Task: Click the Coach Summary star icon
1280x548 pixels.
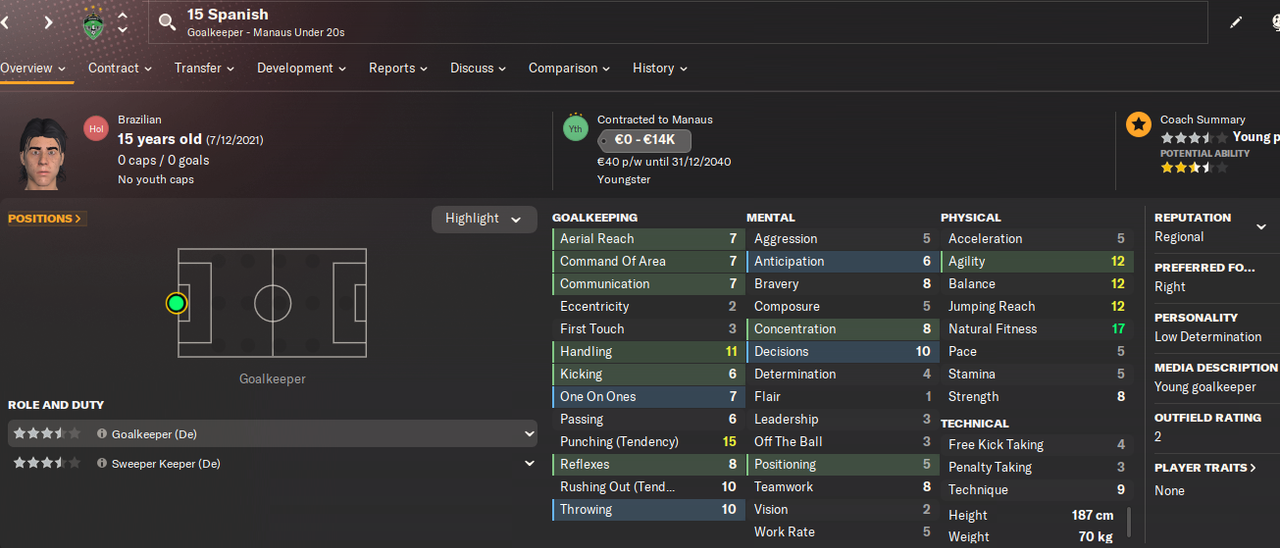Action: (1138, 124)
